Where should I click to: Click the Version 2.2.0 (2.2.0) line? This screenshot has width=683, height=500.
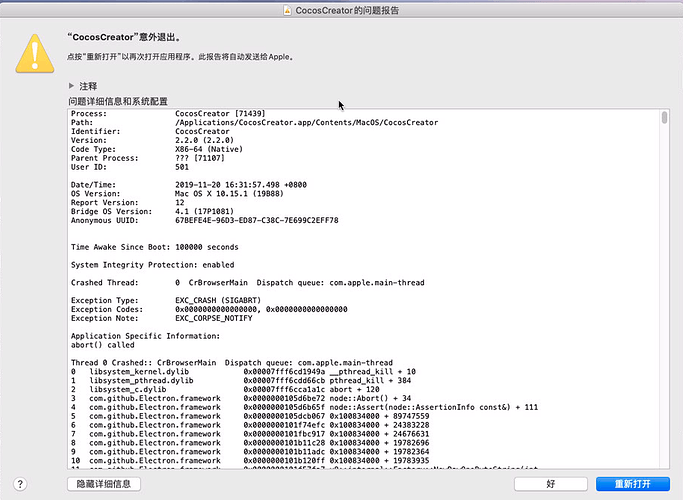click(x=152, y=140)
